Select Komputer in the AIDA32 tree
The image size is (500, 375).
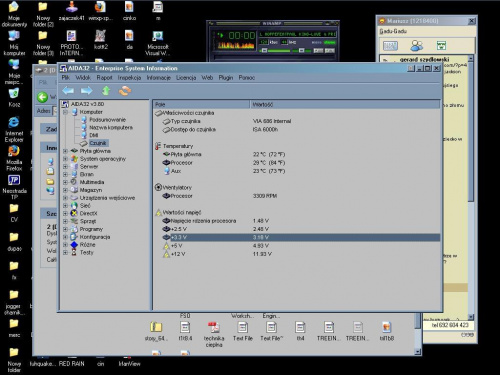tap(91, 112)
